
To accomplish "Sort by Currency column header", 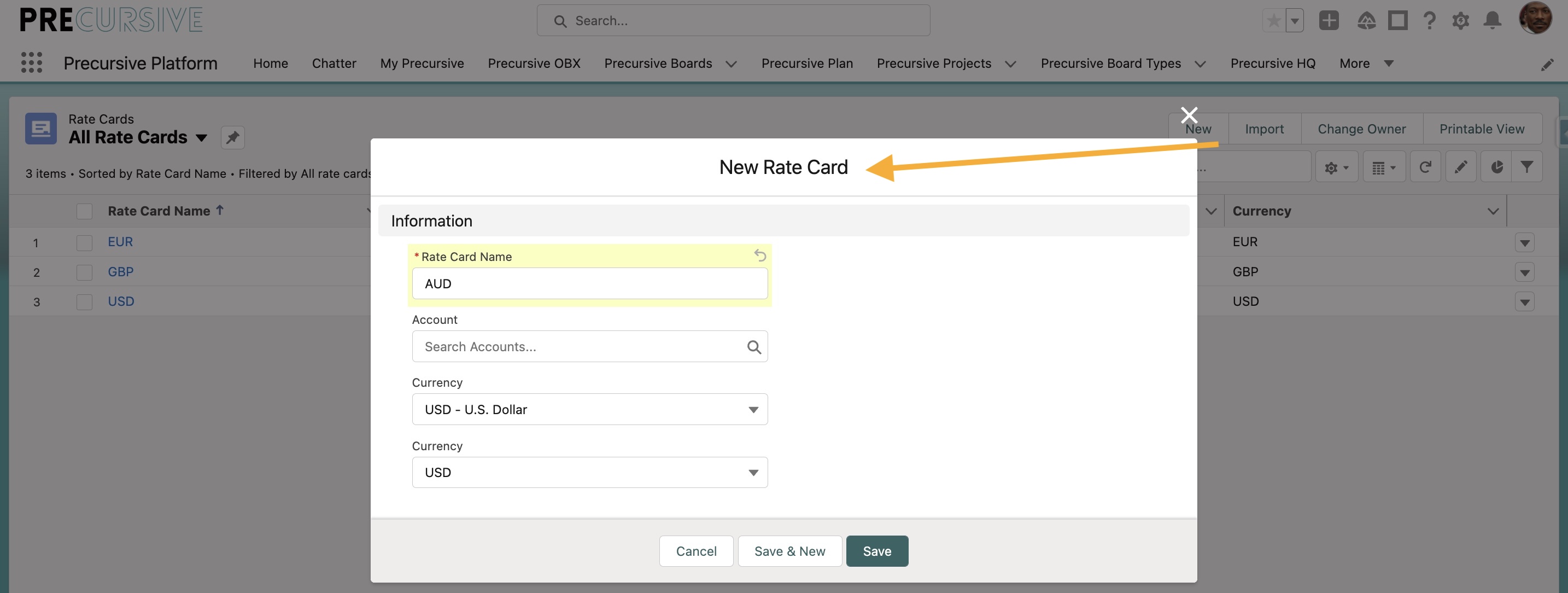I will [x=1261, y=211].
